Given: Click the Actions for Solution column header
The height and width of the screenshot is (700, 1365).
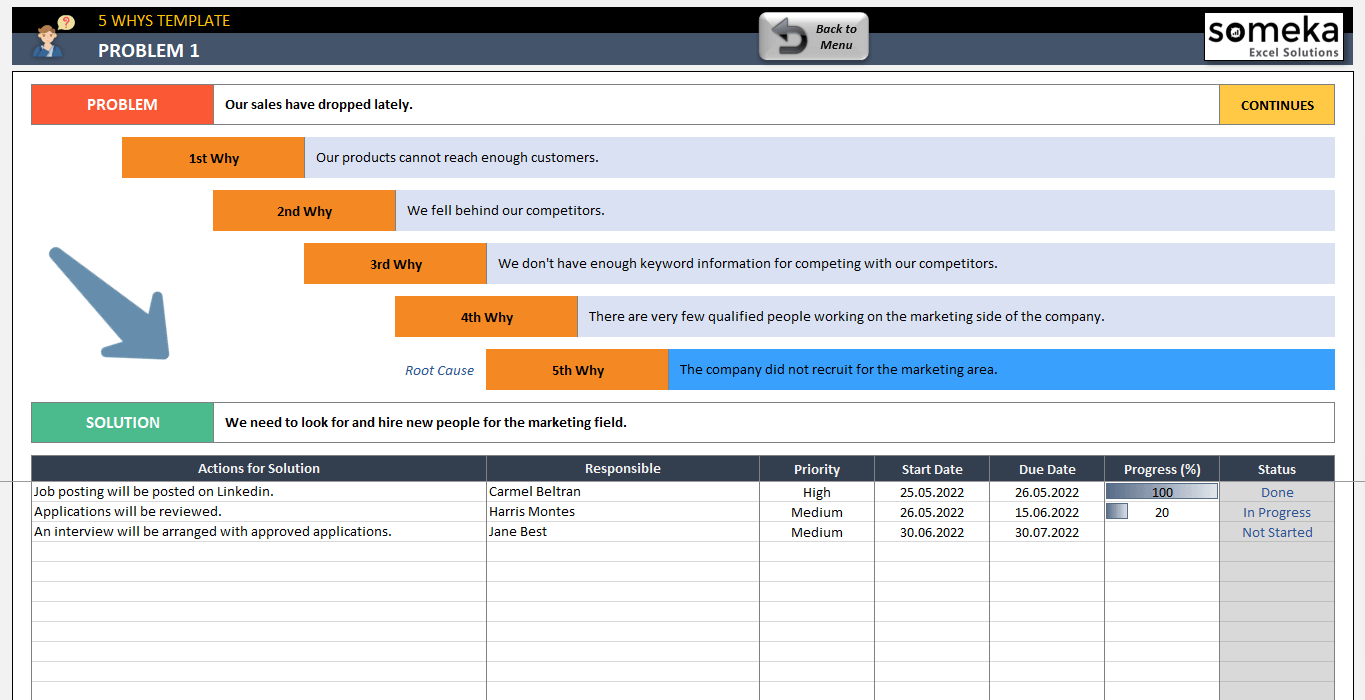Looking at the screenshot, I should [x=258, y=469].
